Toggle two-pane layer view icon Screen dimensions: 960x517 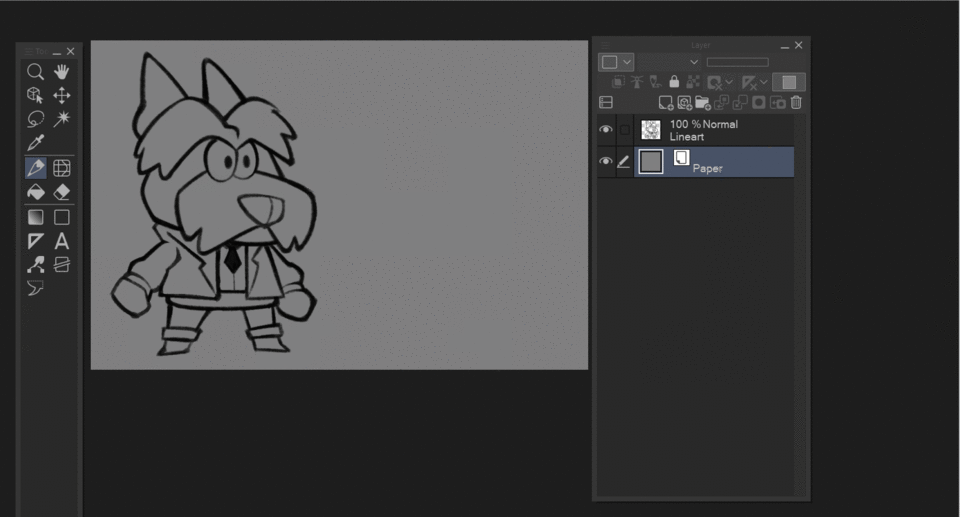[606, 102]
